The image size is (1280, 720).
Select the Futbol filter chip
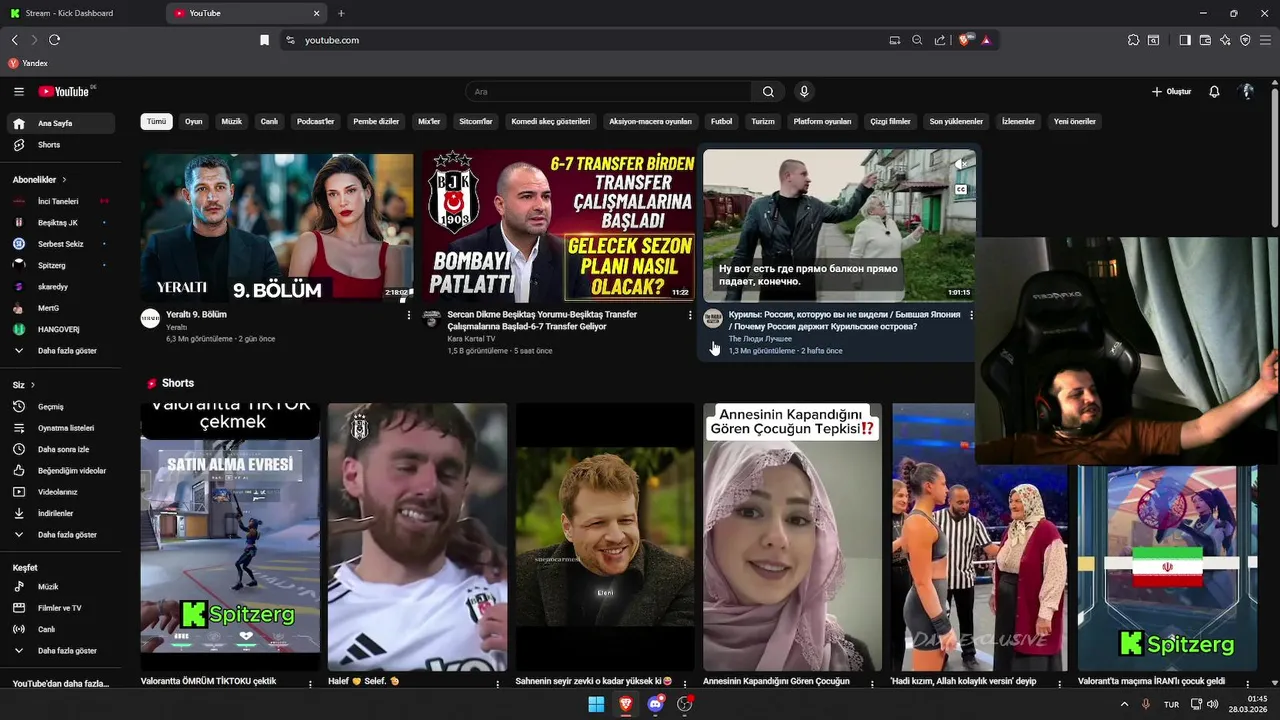721,121
